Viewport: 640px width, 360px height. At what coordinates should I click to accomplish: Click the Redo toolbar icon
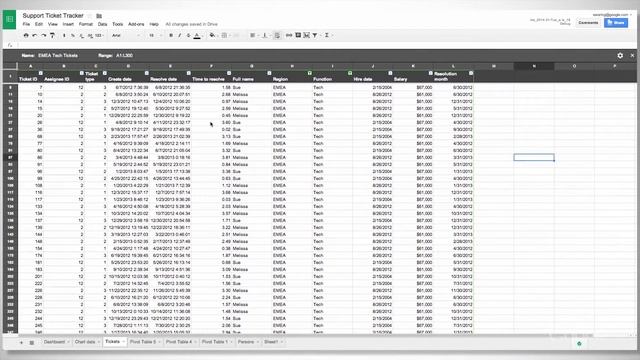(43, 36)
